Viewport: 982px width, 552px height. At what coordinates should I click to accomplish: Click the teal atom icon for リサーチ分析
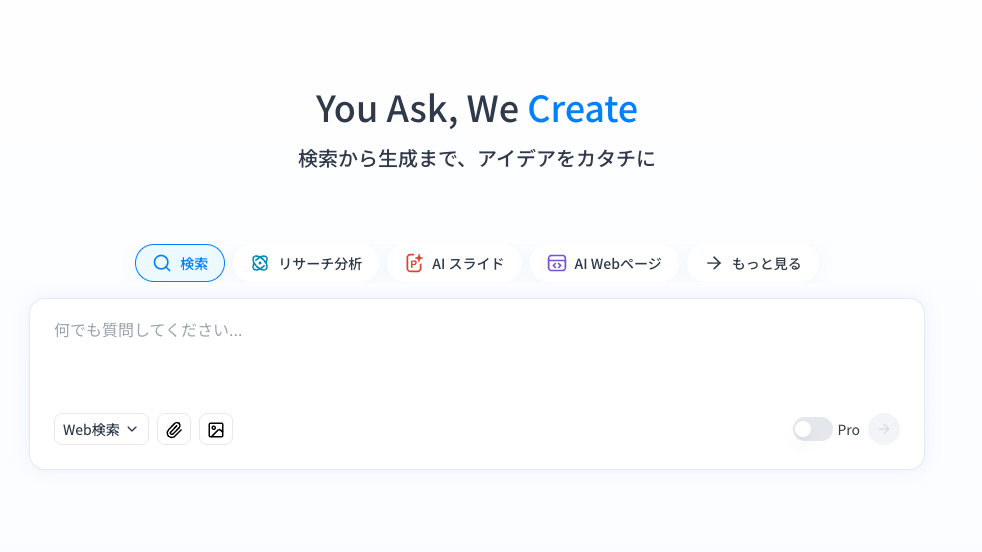[260, 263]
